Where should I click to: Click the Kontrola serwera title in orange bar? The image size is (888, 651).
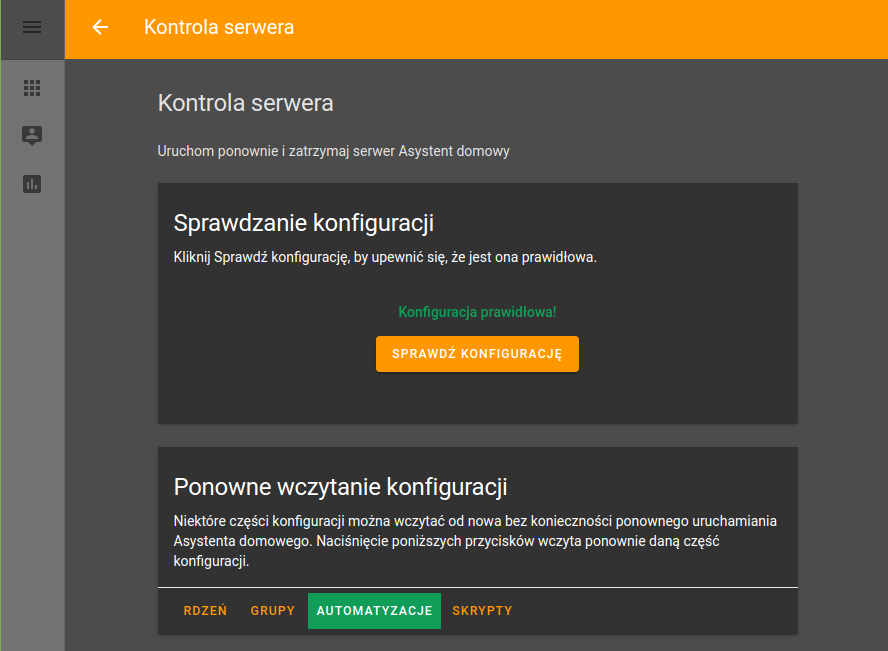[219, 27]
